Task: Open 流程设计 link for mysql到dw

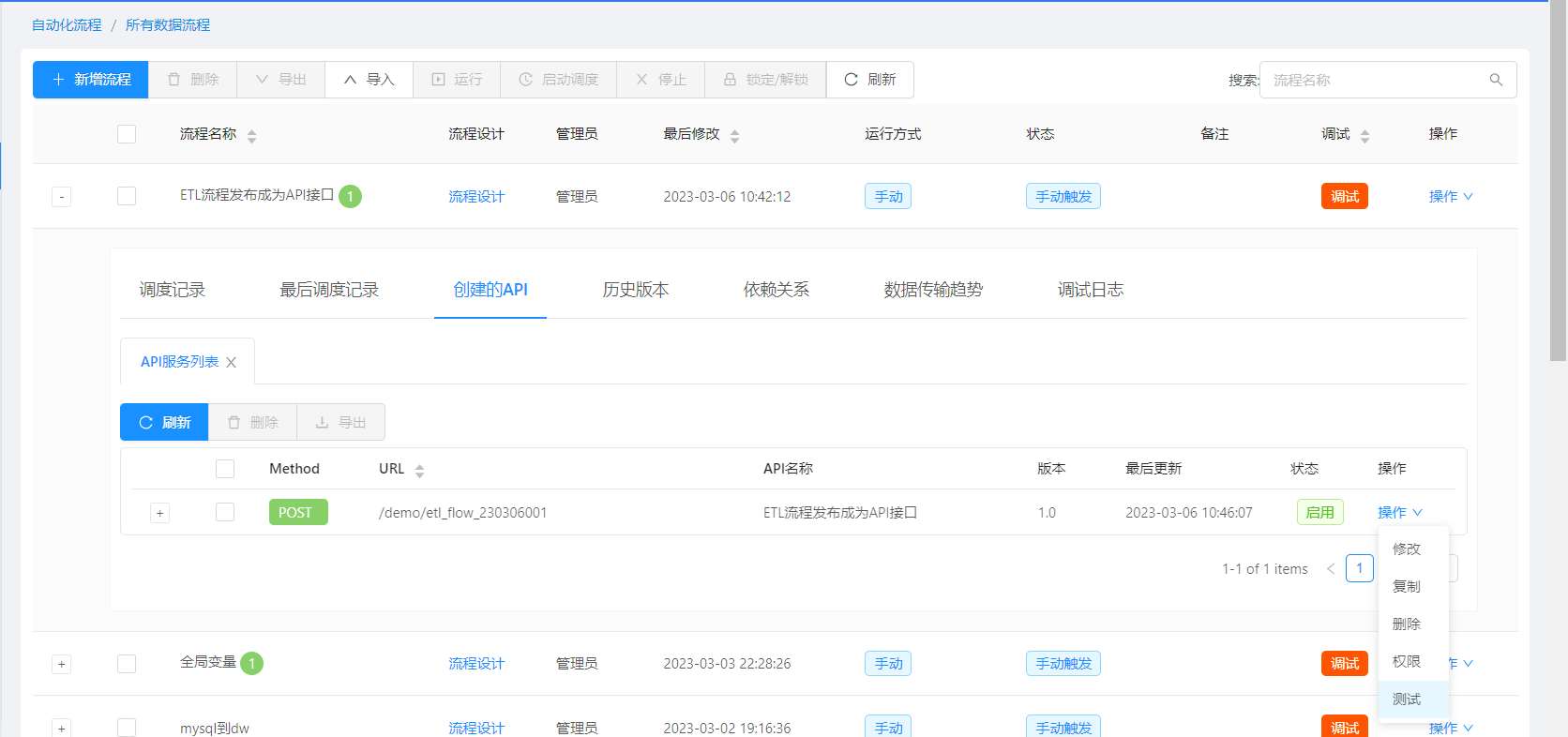Action: click(476, 728)
